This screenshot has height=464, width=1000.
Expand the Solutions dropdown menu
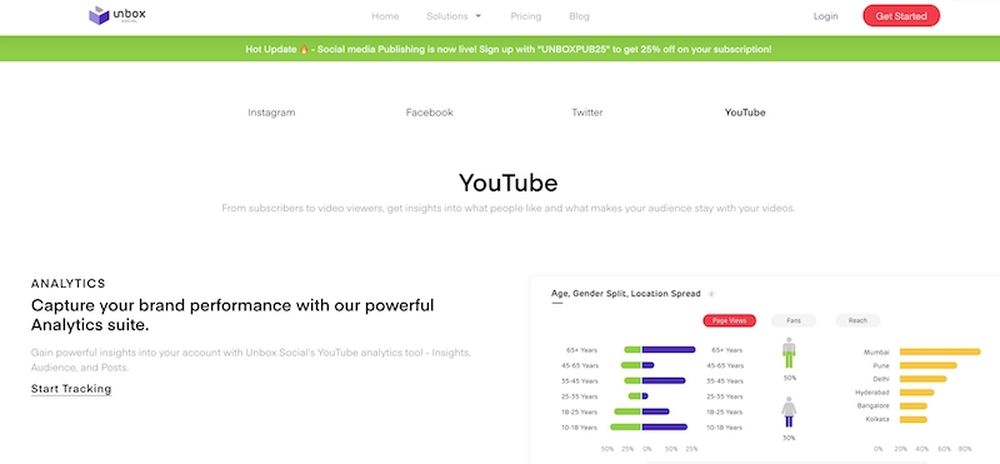click(x=454, y=17)
